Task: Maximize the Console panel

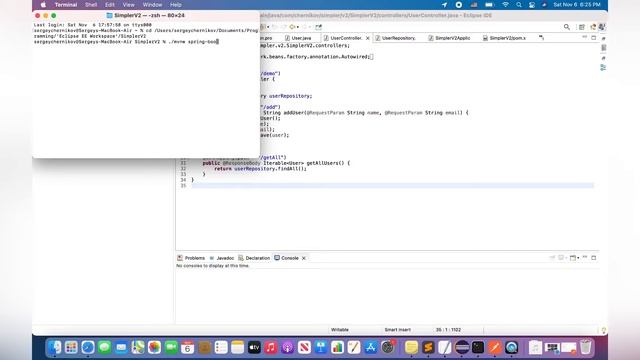Action: (x=594, y=258)
